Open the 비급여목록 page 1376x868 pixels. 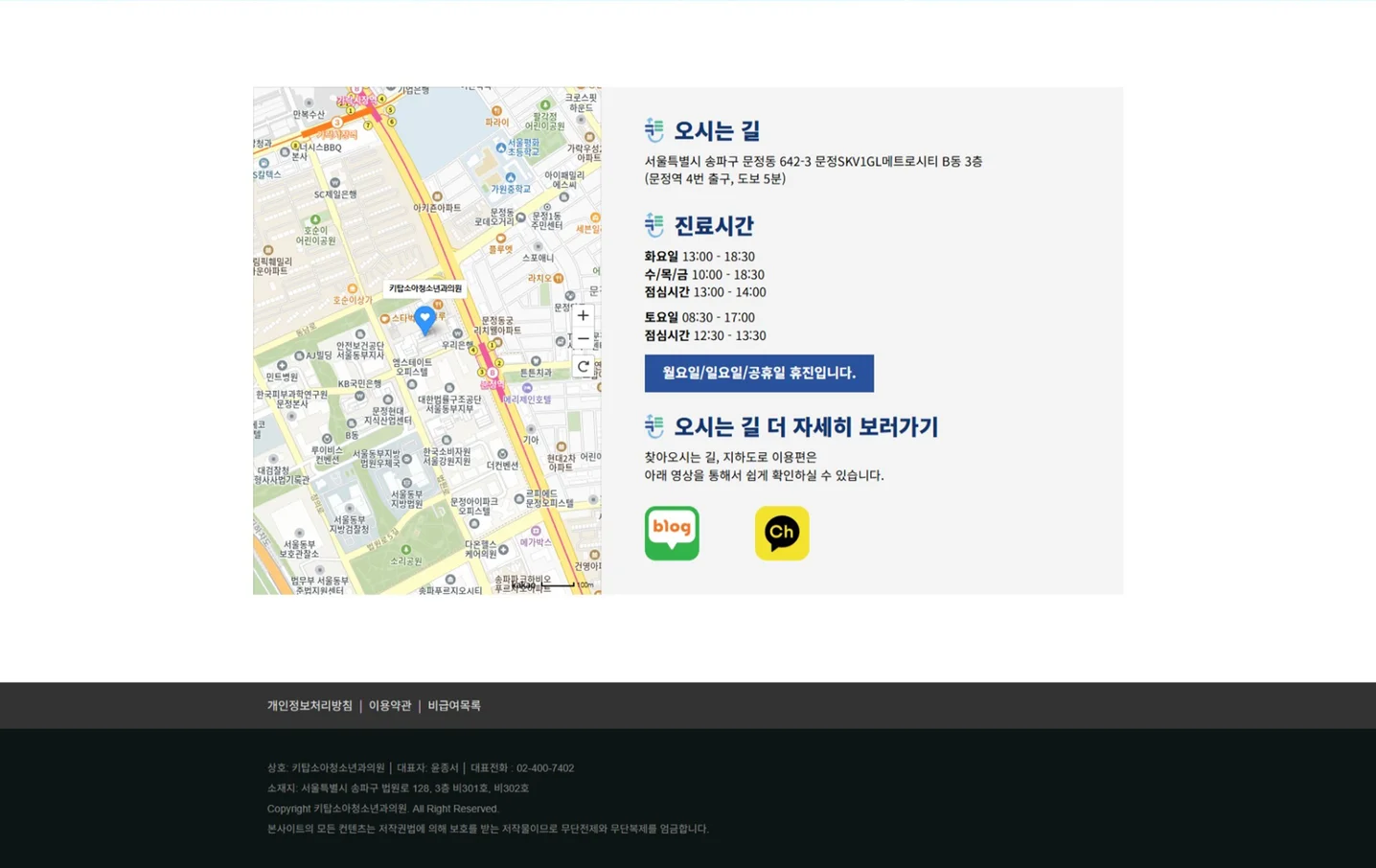click(x=452, y=705)
